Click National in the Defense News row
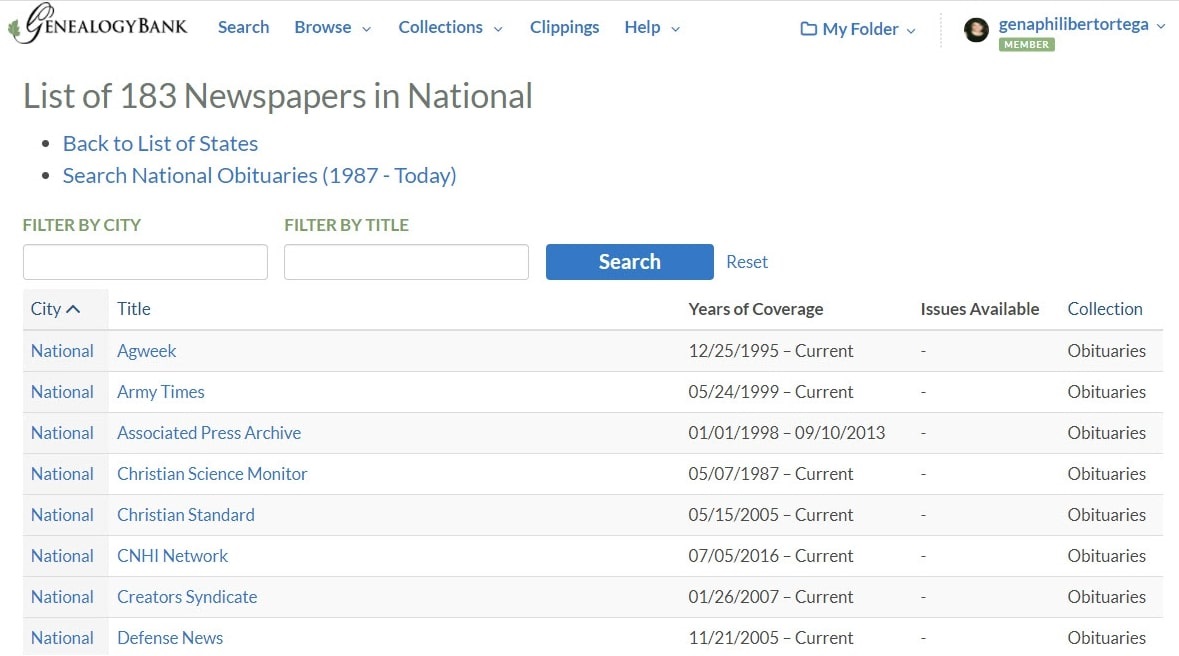Screen dimensions: 1179x656 point(62,638)
